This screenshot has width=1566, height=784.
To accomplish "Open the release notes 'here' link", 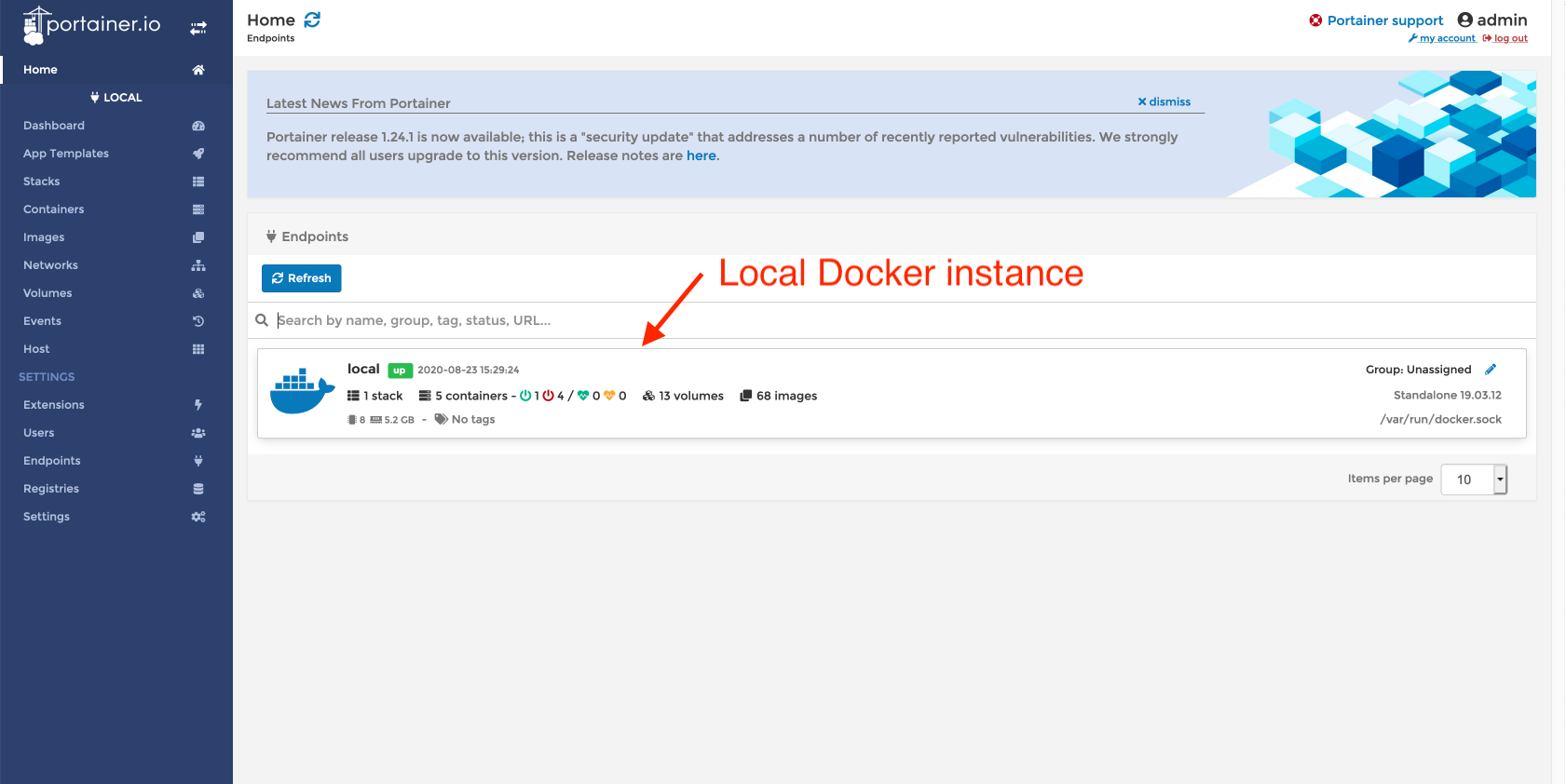I will pos(701,155).
